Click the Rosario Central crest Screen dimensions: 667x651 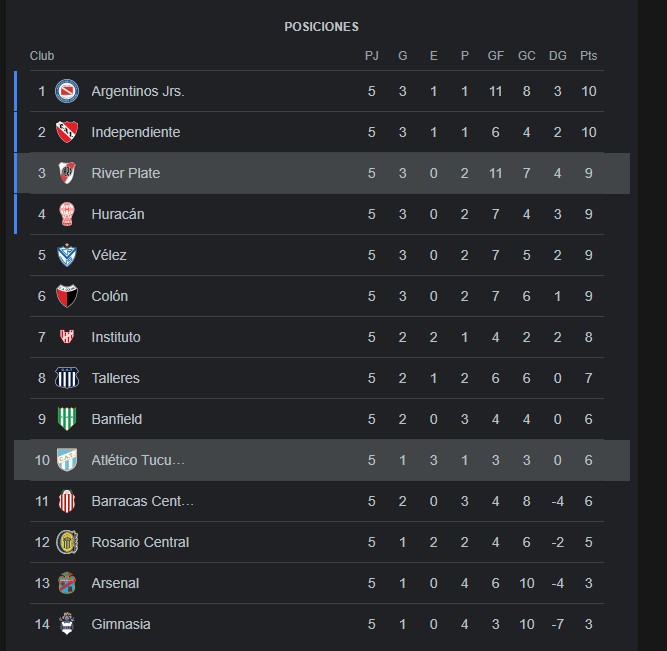pos(67,542)
